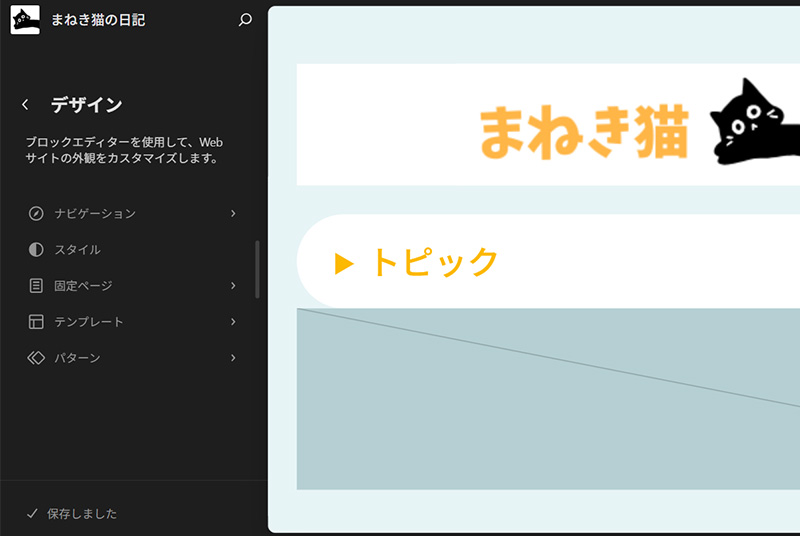
Task: Expand the ナビゲーション chevron
Action: [233, 213]
